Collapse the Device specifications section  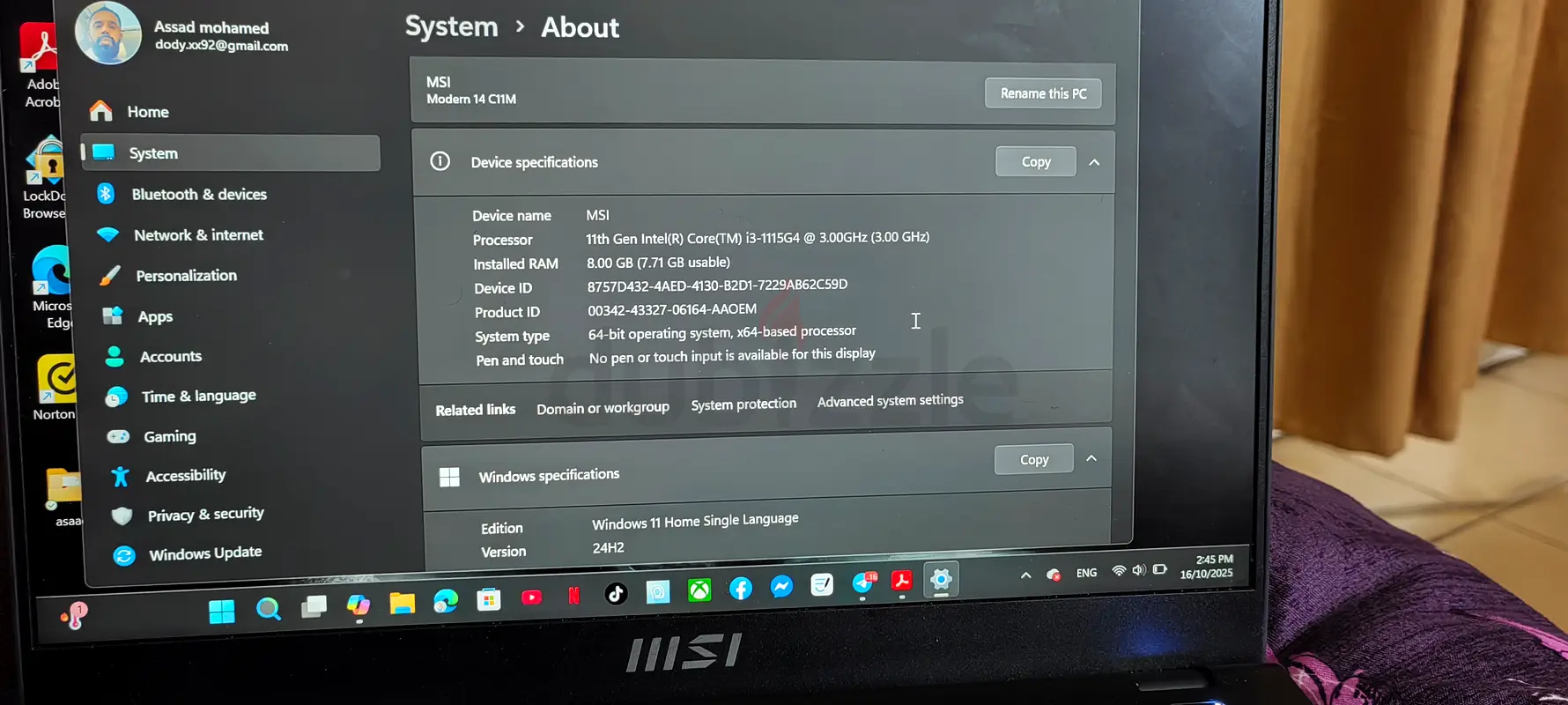pos(1094,162)
